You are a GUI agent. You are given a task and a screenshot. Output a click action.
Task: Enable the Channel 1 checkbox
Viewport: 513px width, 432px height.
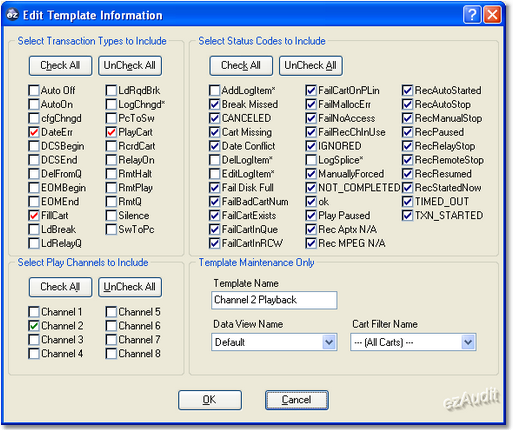pos(34,312)
